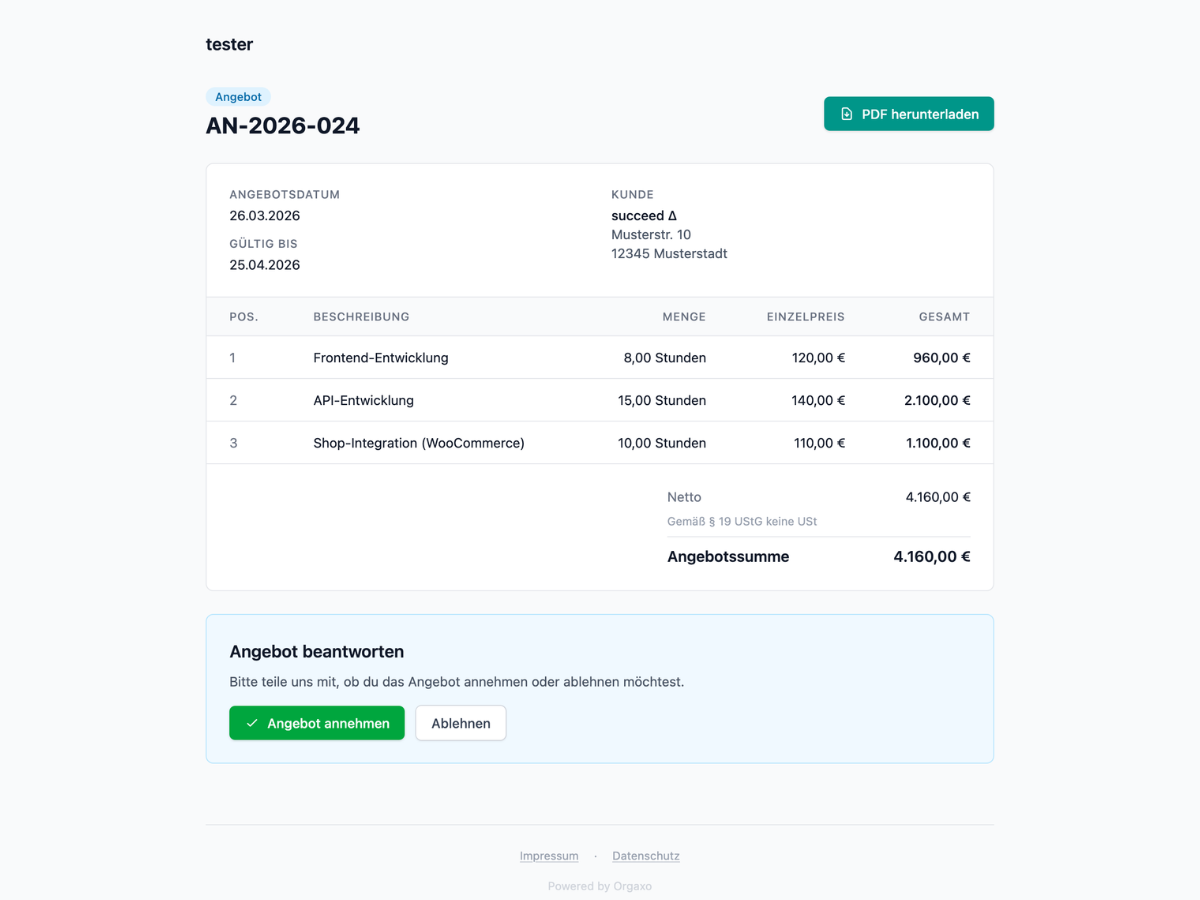The width and height of the screenshot is (1200, 900).
Task: Click the valid-until date 25.04.2026
Action: (265, 265)
